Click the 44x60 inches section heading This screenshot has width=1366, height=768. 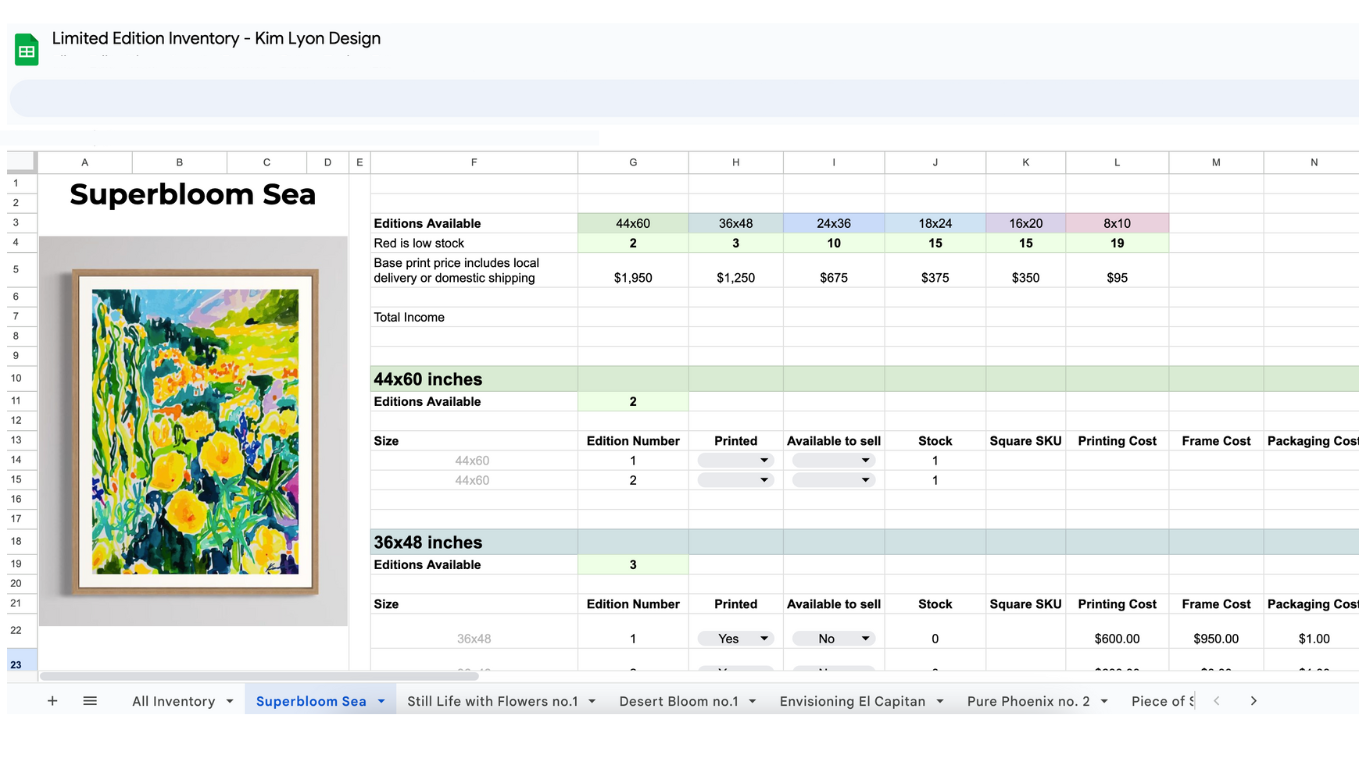pos(474,379)
